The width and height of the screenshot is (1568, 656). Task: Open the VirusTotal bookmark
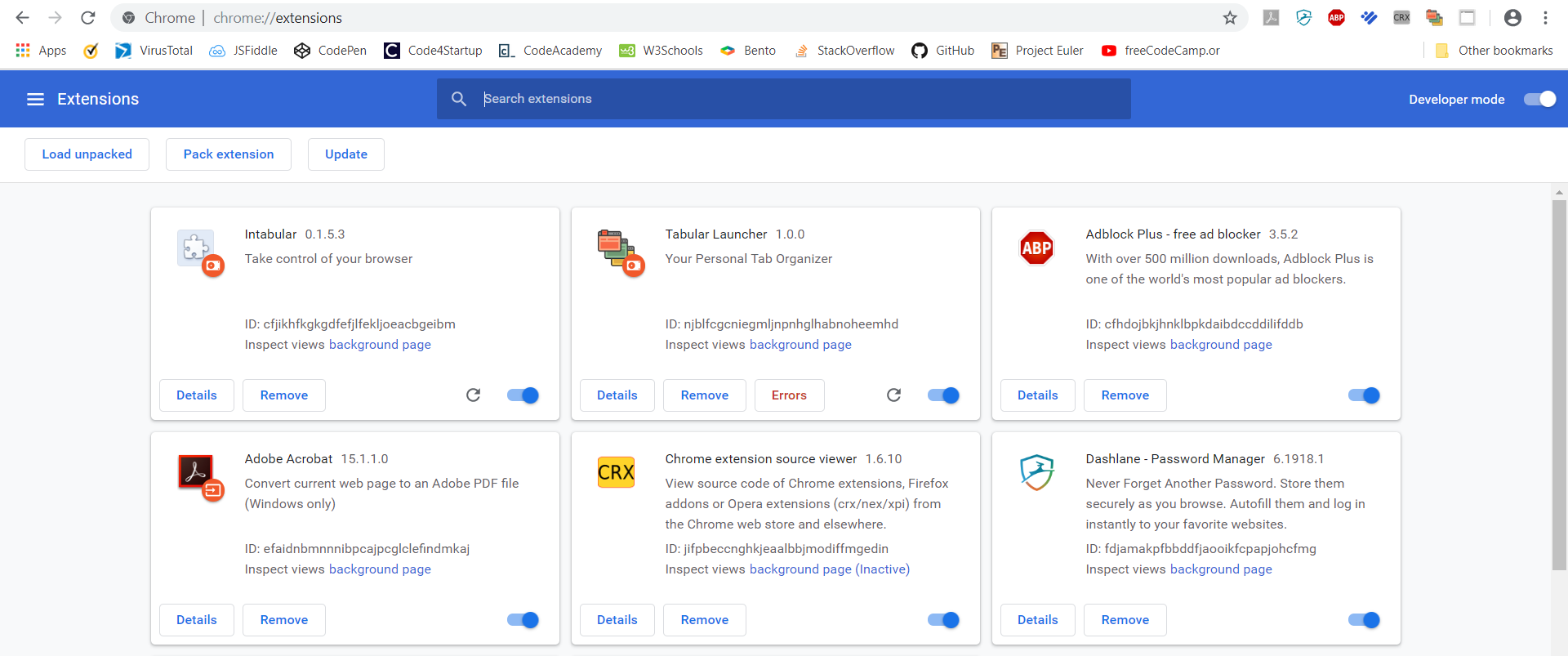tap(154, 51)
